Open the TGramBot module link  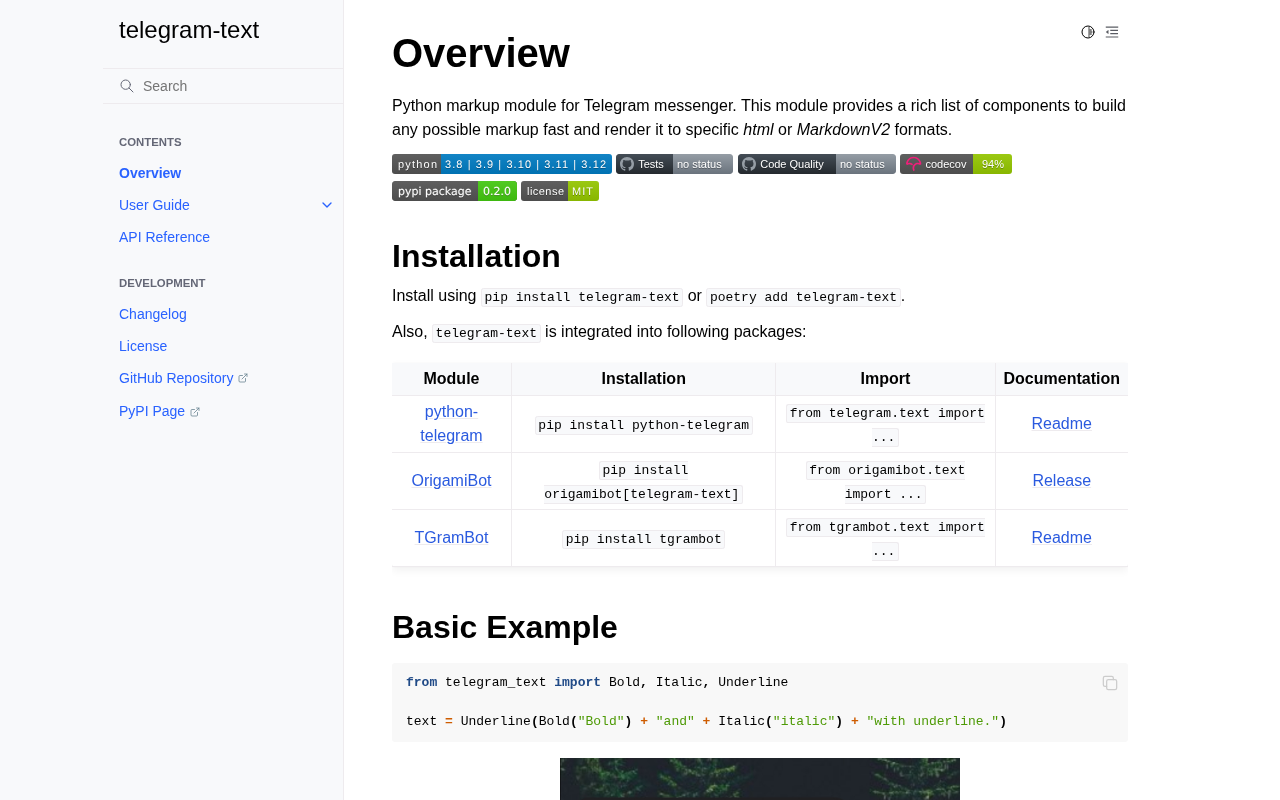pyautogui.click(x=451, y=538)
